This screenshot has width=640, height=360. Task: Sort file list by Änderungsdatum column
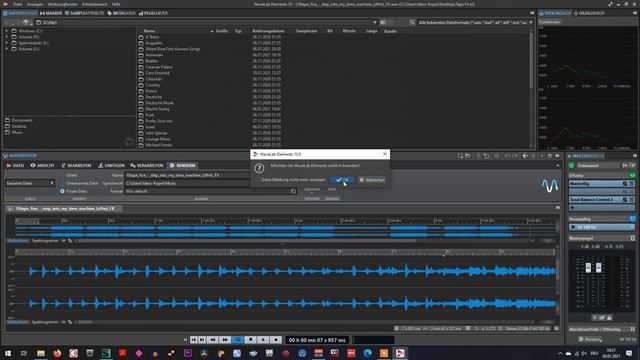coord(268,31)
